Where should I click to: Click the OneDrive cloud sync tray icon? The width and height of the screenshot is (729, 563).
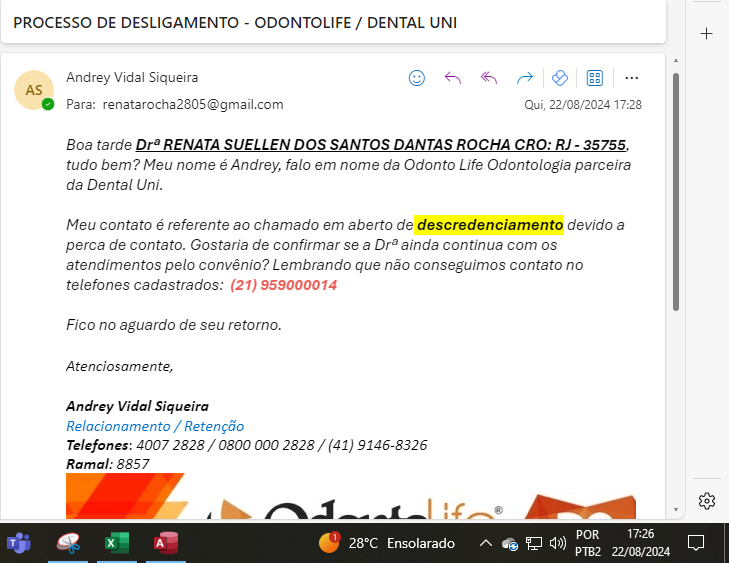[510, 543]
